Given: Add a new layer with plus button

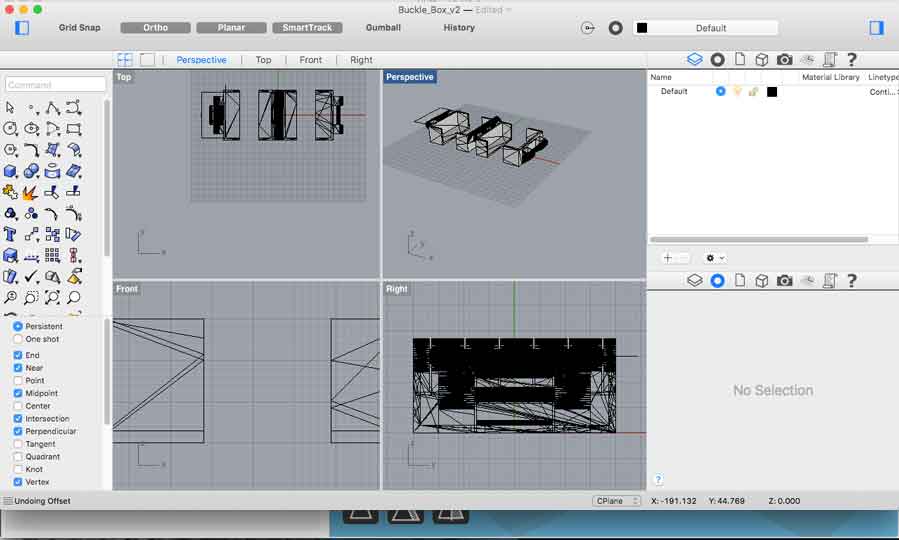Looking at the screenshot, I should (667, 258).
